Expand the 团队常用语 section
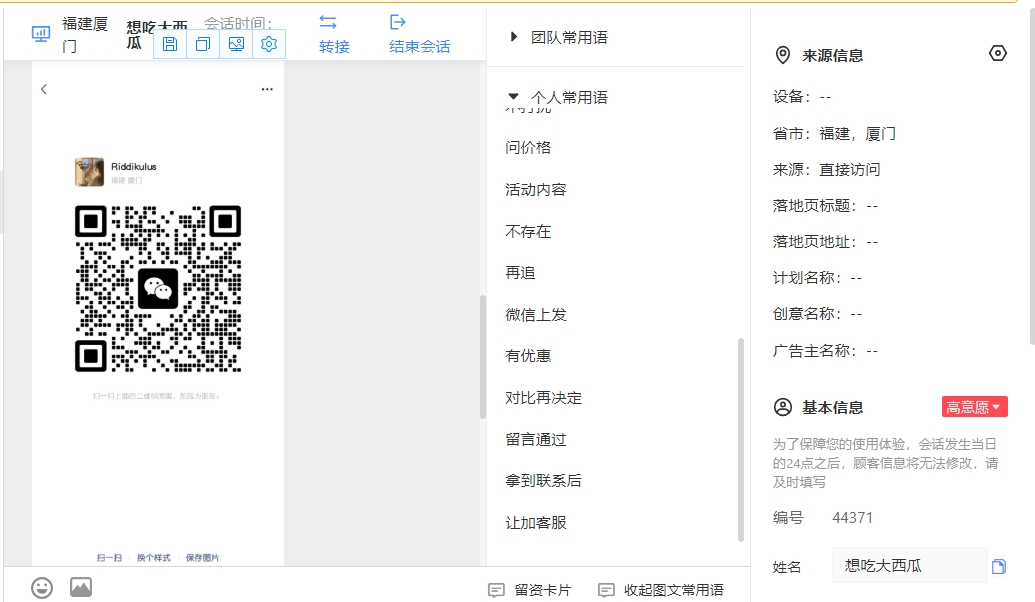1035x602 pixels. click(x=560, y=38)
